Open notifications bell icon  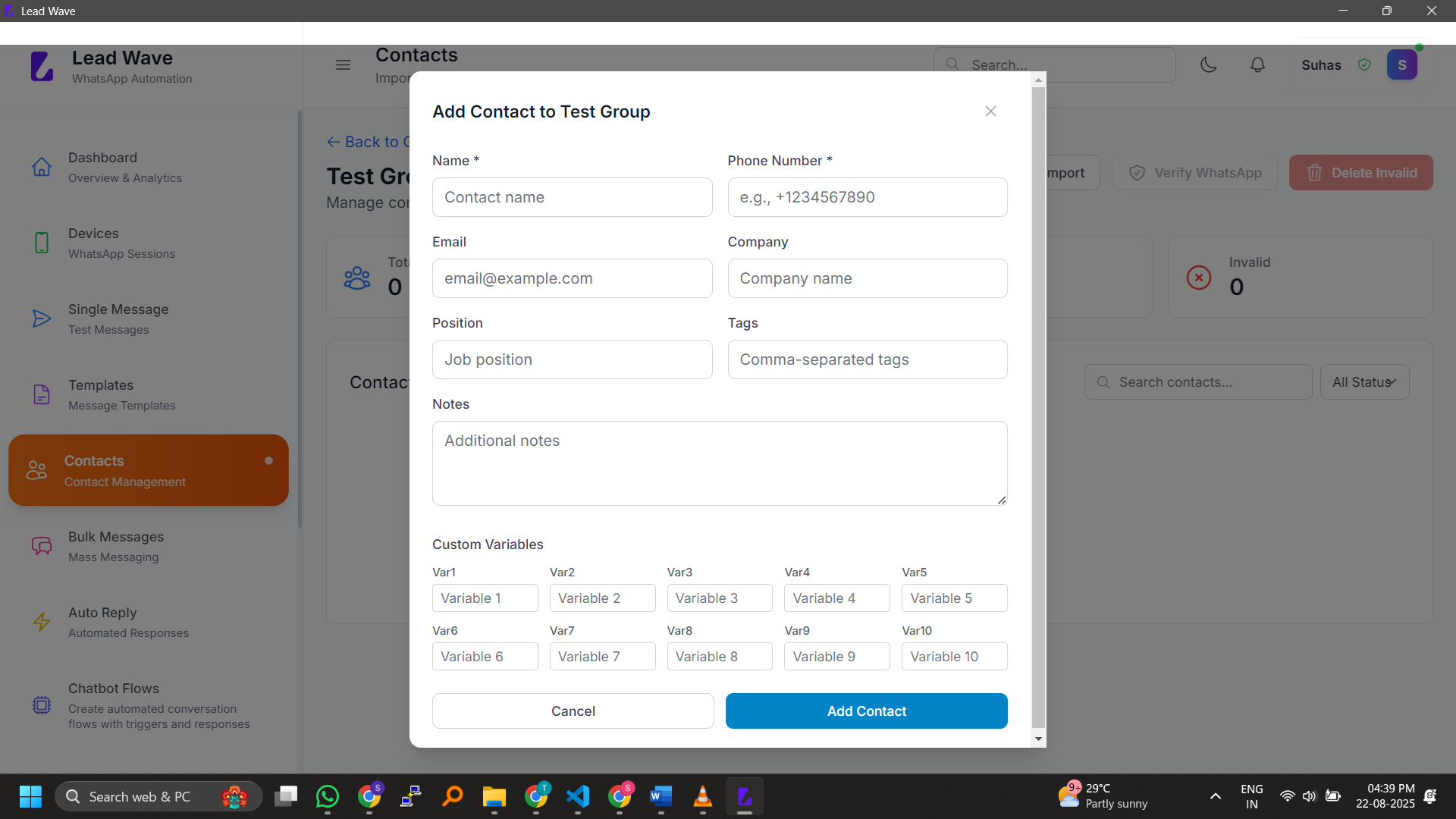pos(1257,65)
